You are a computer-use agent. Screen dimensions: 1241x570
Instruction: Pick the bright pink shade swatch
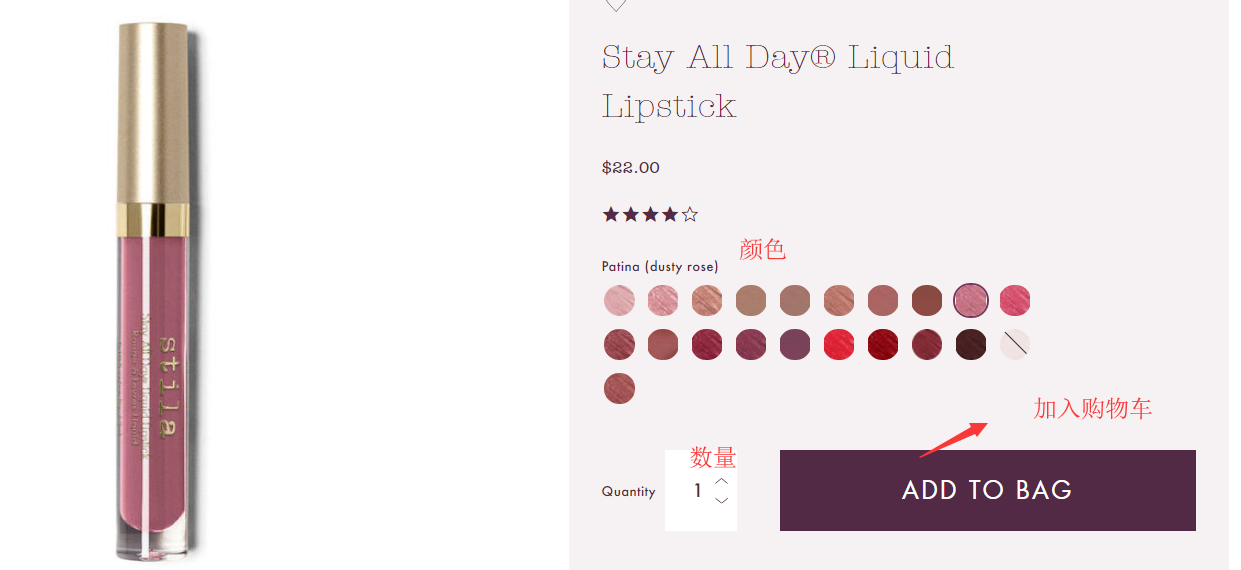click(x=1015, y=300)
